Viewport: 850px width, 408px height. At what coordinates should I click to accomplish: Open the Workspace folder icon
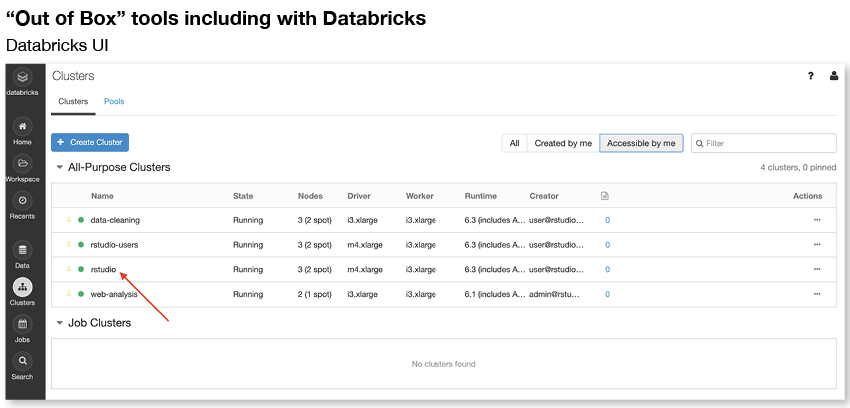point(22,163)
